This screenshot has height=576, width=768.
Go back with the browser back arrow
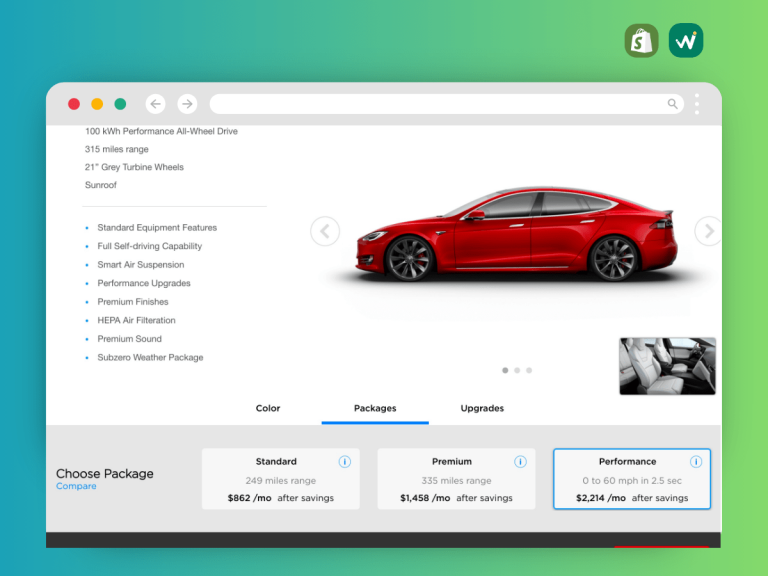(x=155, y=104)
